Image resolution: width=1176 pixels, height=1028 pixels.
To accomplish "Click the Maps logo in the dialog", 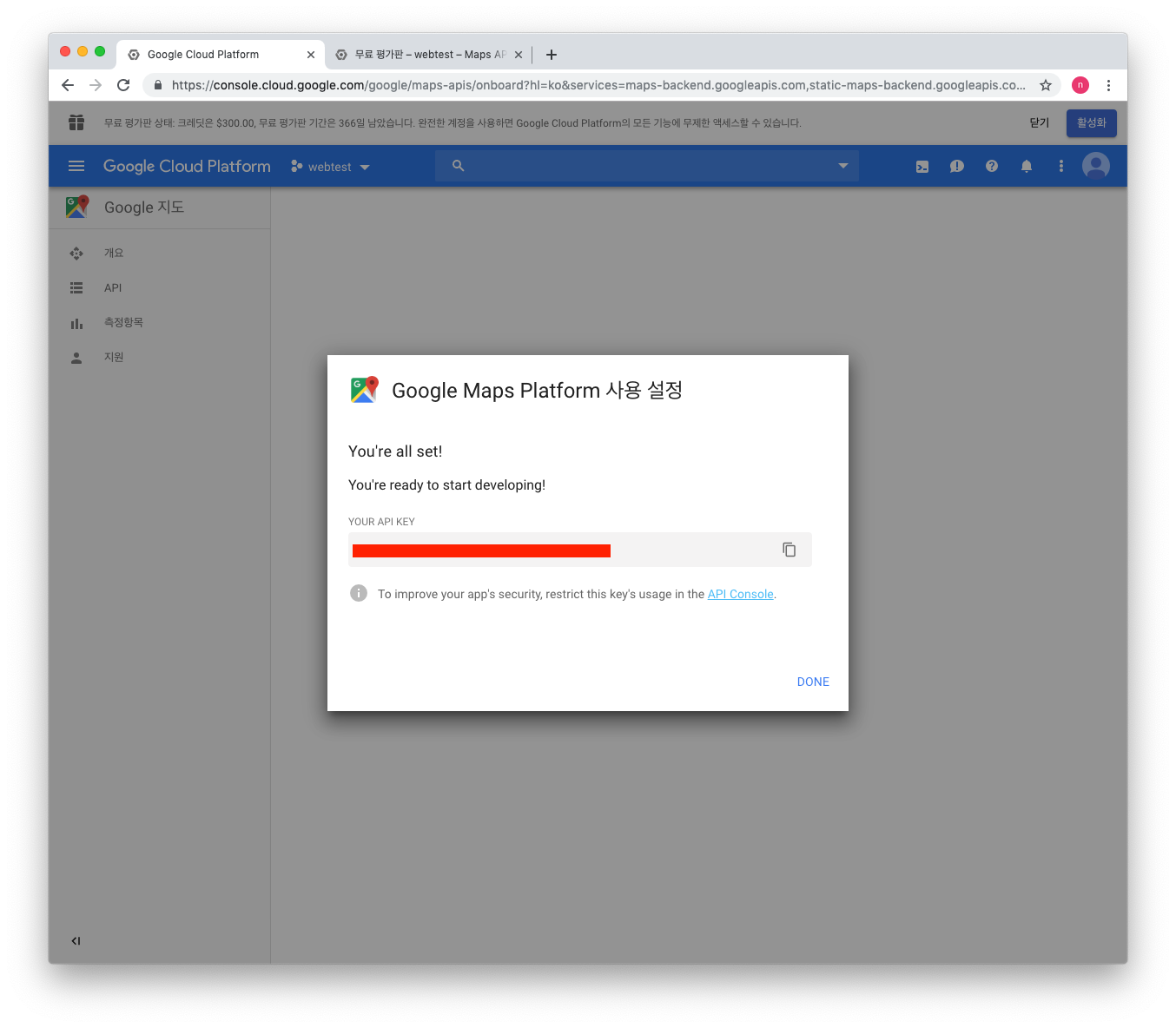I will [x=365, y=390].
